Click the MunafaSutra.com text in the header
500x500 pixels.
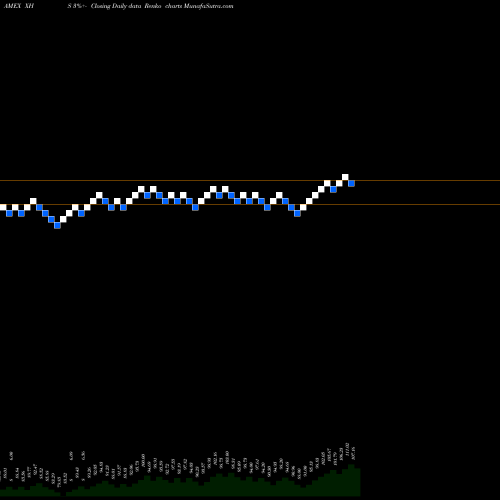point(209,6)
